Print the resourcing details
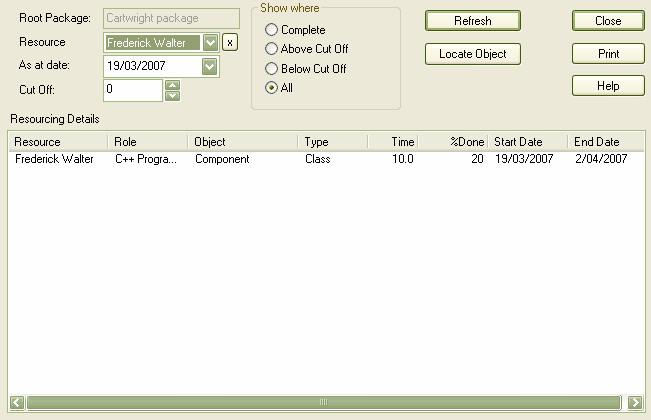Image resolution: width=651 pixels, height=420 pixels. point(608,54)
